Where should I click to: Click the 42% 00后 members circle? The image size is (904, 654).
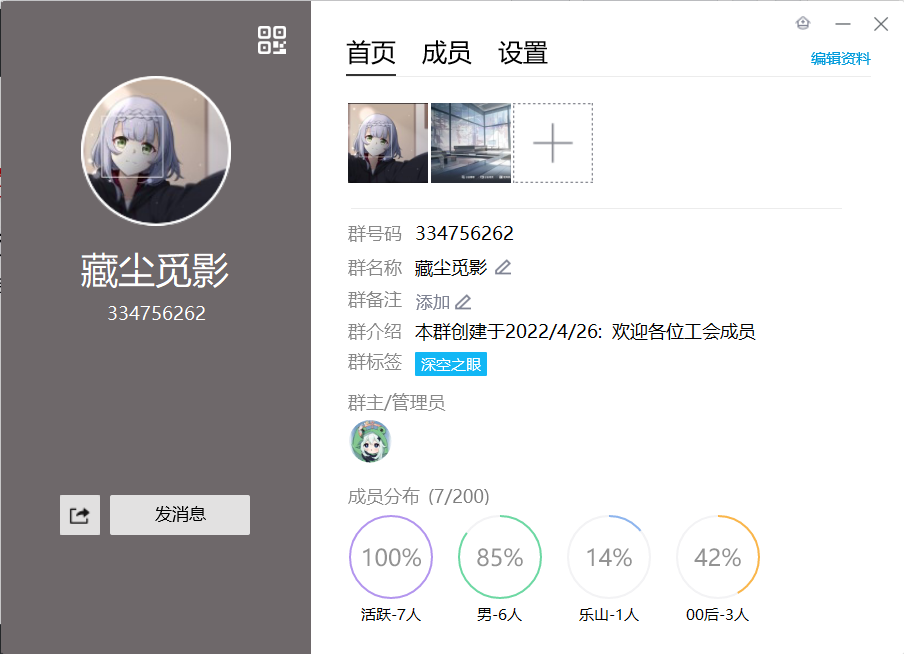[718, 557]
